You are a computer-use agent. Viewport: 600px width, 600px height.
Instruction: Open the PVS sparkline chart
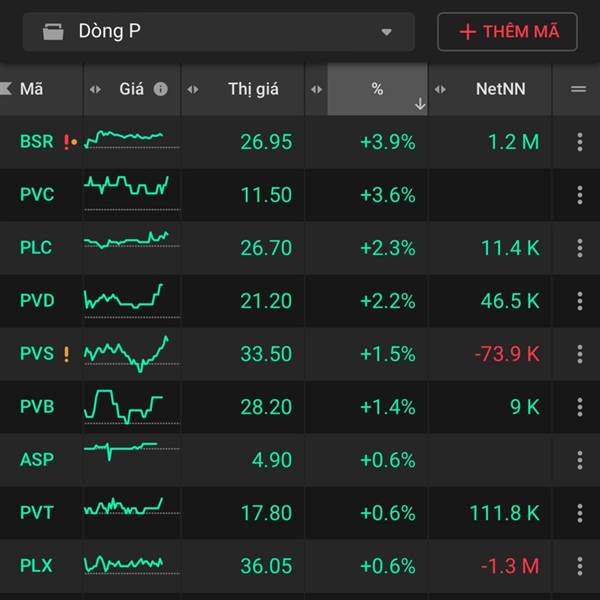click(x=131, y=354)
